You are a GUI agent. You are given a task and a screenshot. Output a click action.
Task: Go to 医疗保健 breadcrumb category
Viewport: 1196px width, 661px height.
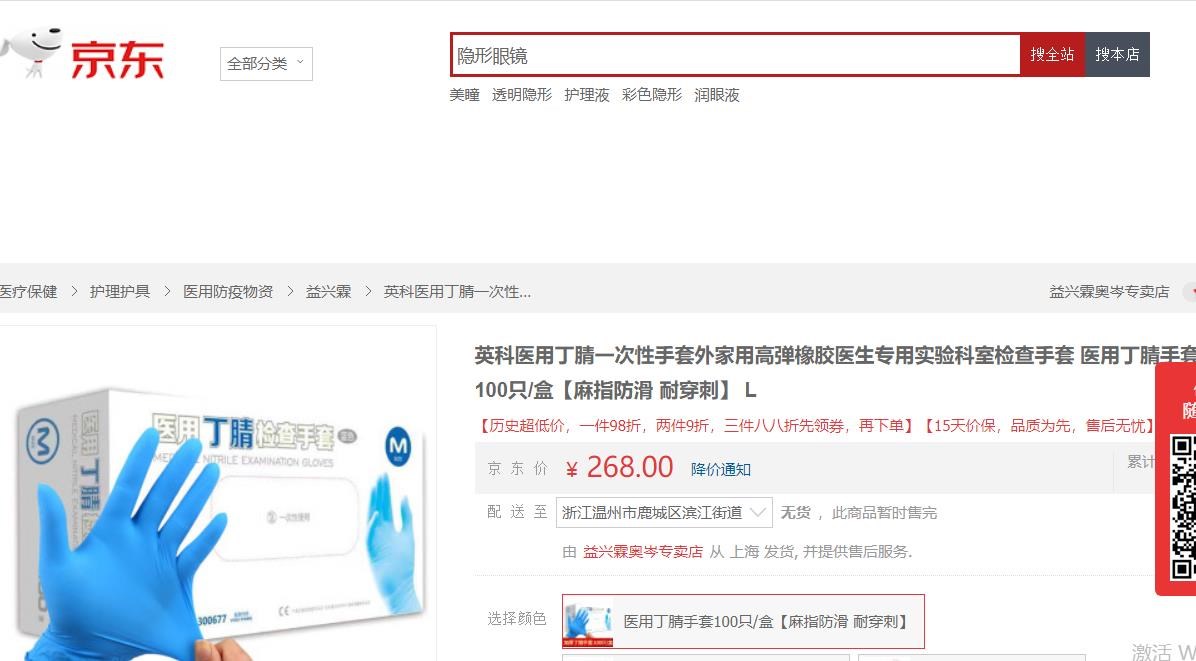28,291
